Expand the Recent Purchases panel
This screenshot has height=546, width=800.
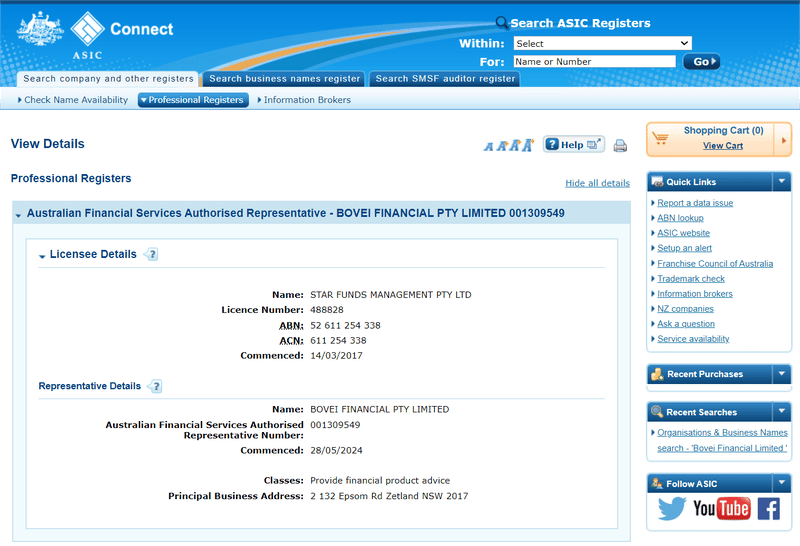pyautogui.click(x=782, y=374)
